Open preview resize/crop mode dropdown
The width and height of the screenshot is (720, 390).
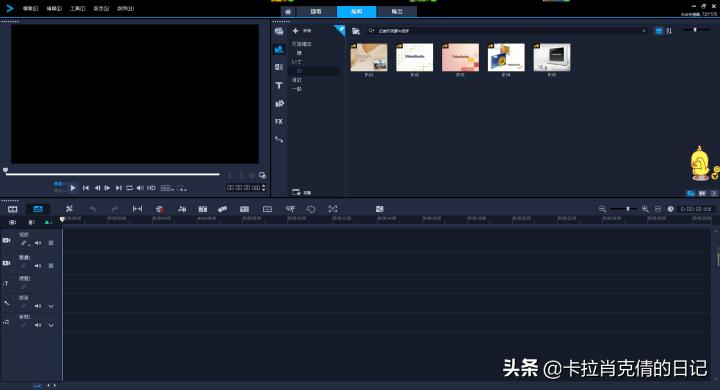(182, 188)
